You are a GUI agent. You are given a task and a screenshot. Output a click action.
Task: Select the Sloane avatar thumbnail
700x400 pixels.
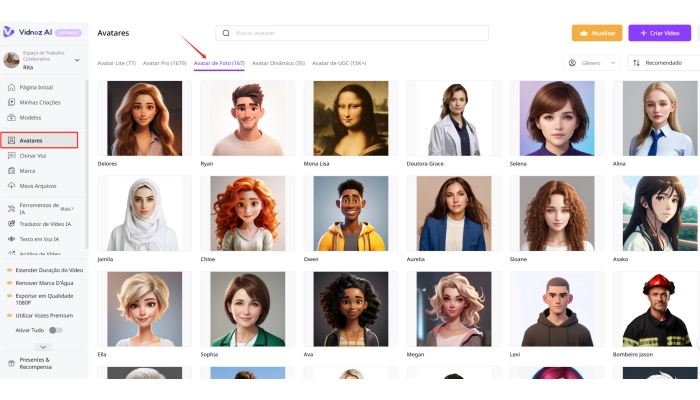click(557, 213)
